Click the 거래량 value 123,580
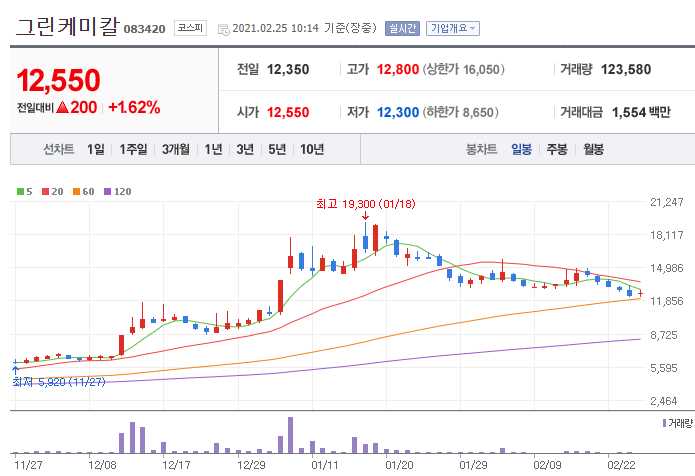Viewport: 695px width, 476px height. click(626, 70)
